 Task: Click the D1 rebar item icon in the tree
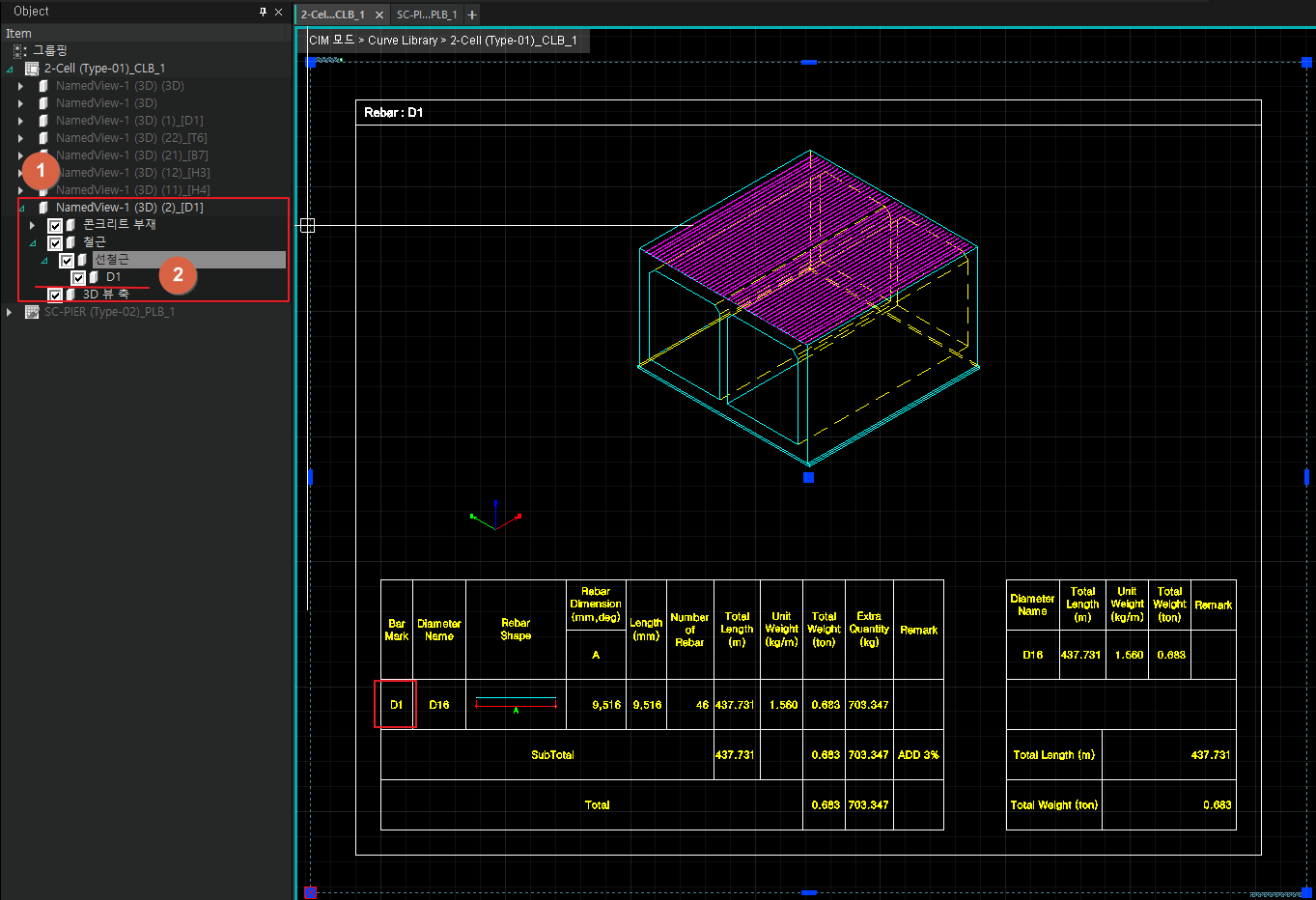point(94,277)
